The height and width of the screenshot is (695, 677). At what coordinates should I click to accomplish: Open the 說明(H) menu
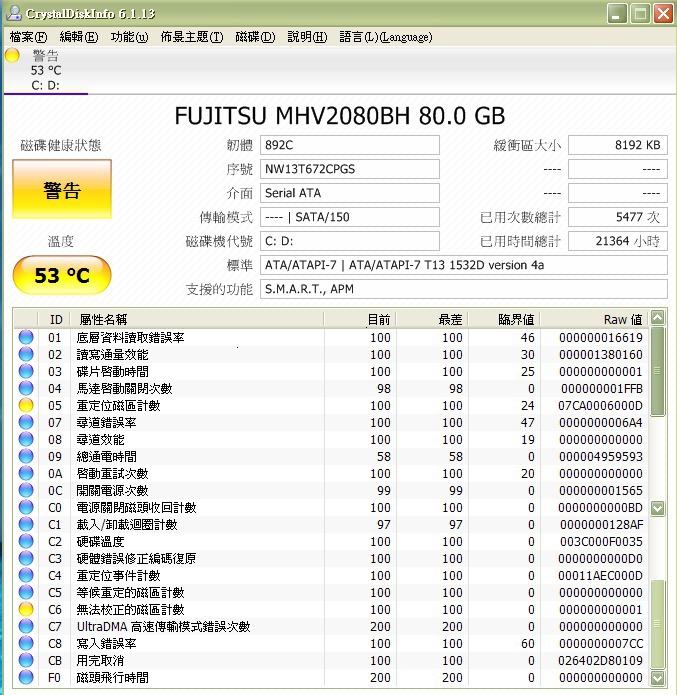(x=307, y=37)
